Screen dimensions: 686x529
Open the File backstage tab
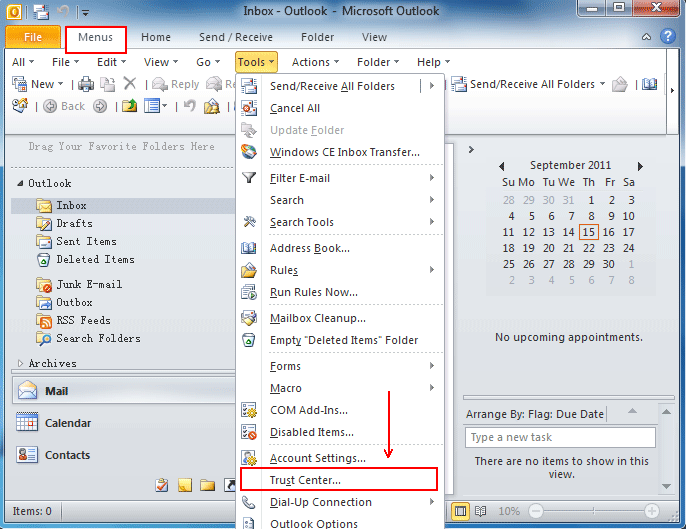point(33,37)
